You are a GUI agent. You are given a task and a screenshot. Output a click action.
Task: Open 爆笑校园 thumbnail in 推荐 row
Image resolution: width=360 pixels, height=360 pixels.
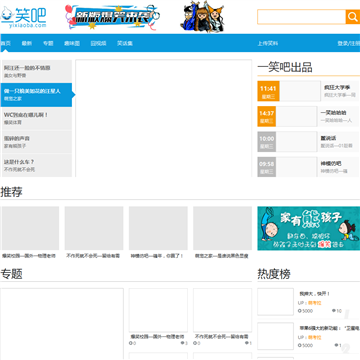[x=30, y=228]
